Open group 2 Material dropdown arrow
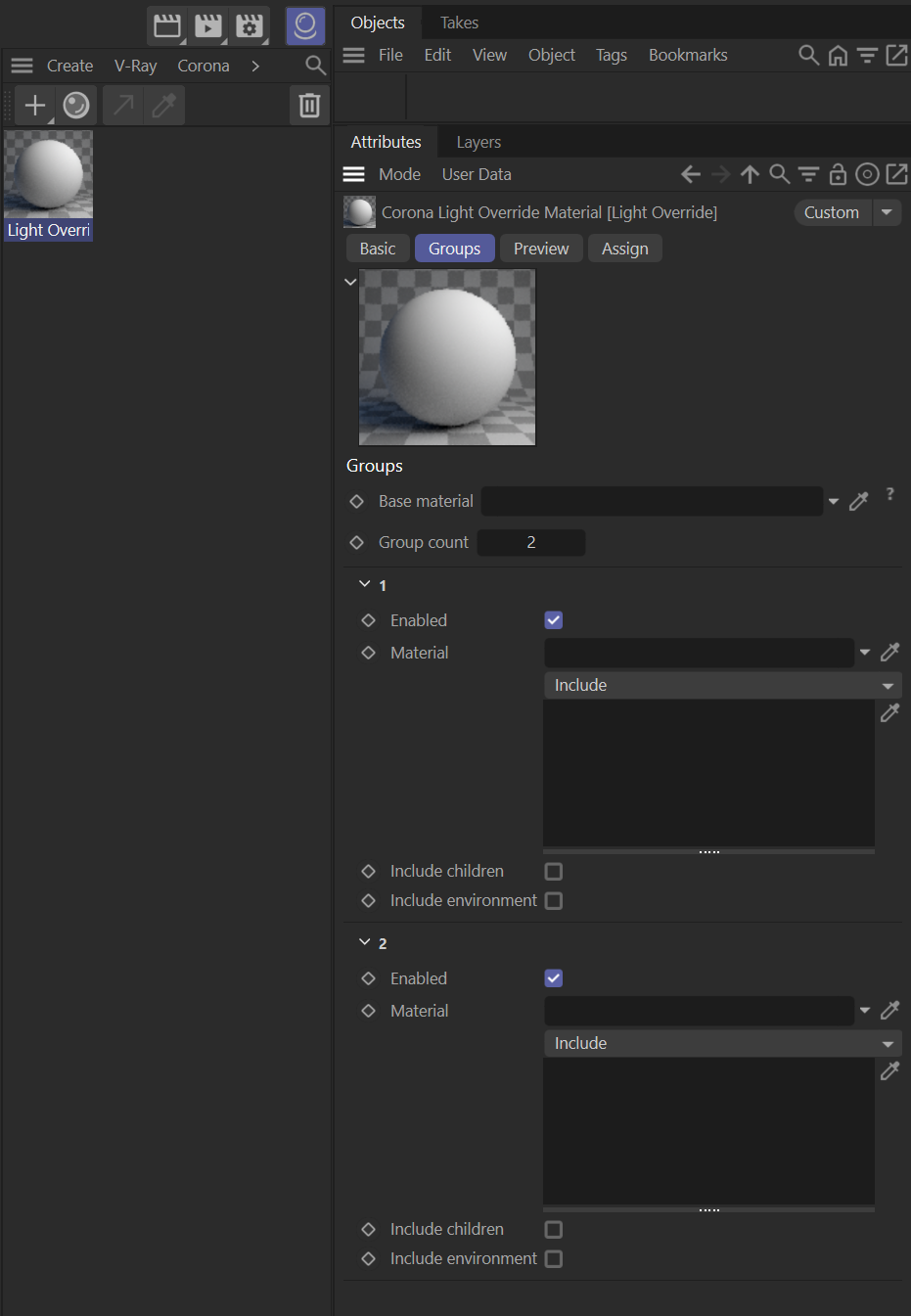The image size is (911, 1316). click(865, 1010)
